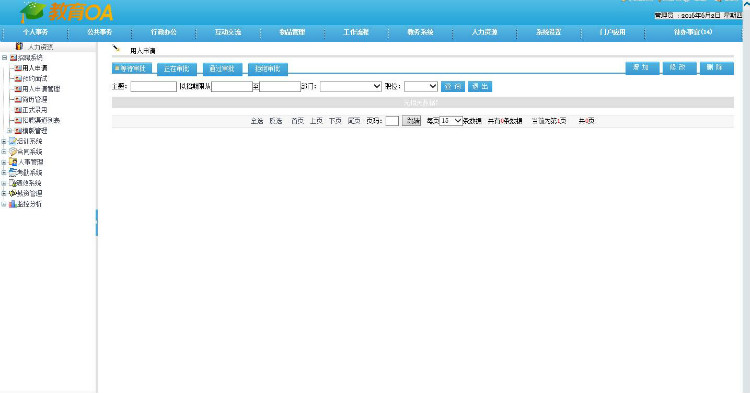Click the 主题 subject input field
Viewport: 750px width, 393px height.
154,87
